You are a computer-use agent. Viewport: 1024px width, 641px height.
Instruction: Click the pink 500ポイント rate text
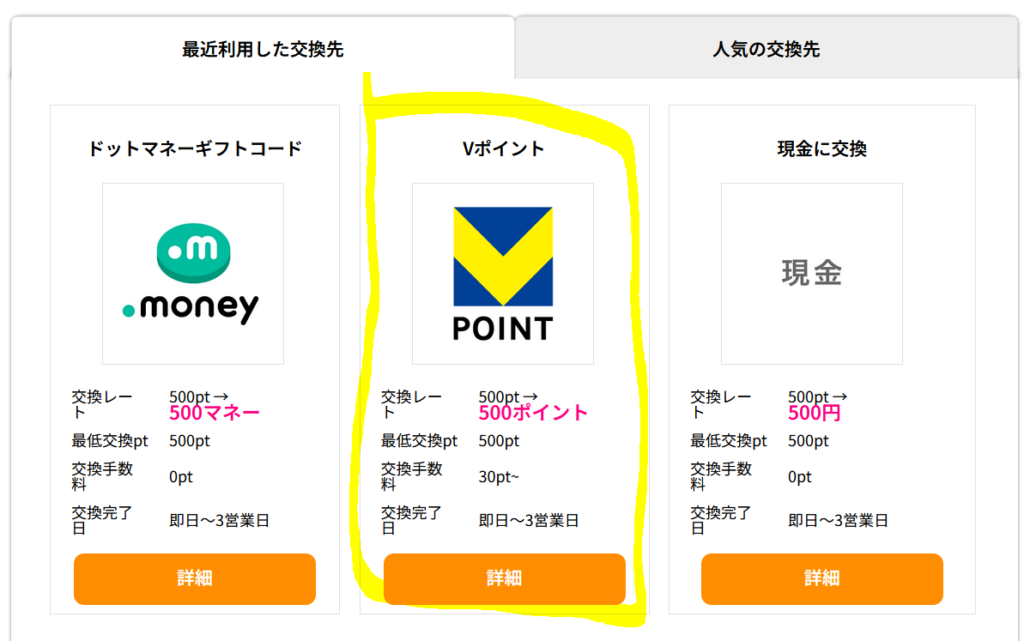pyautogui.click(x=533, y=413)
